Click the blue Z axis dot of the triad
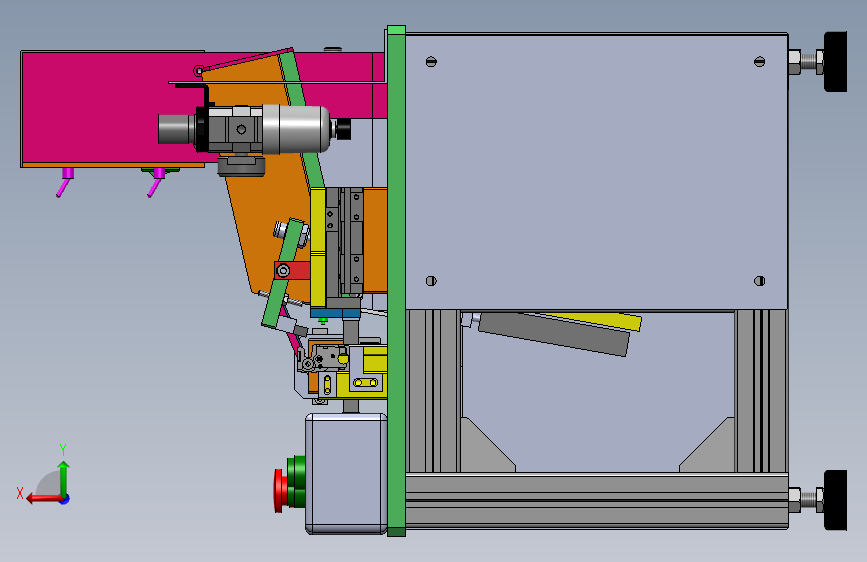 pyautogui.click(x=65, y=499)
